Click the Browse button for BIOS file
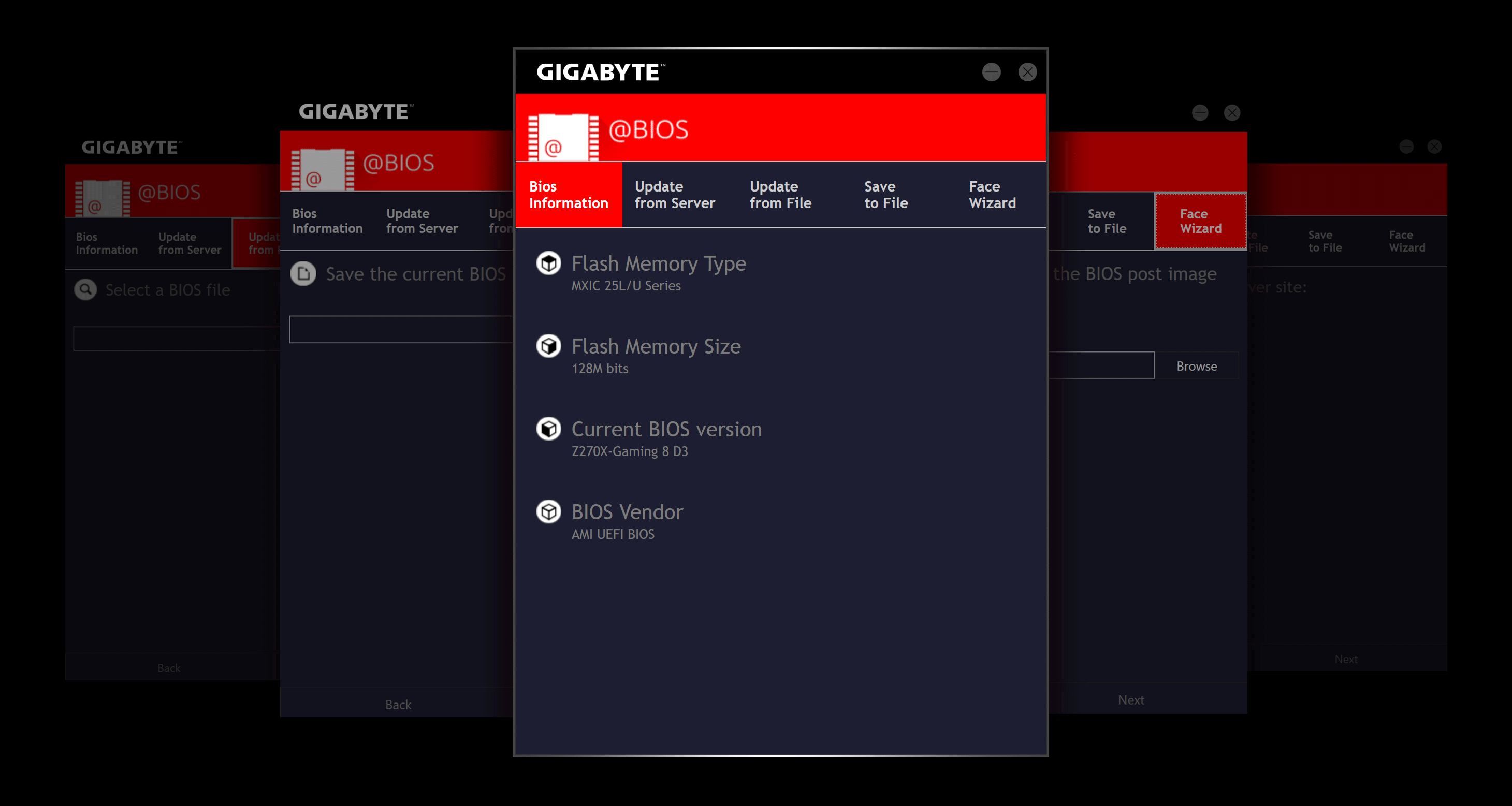This screenshot has width=1512, height=806. (1196, 364)
